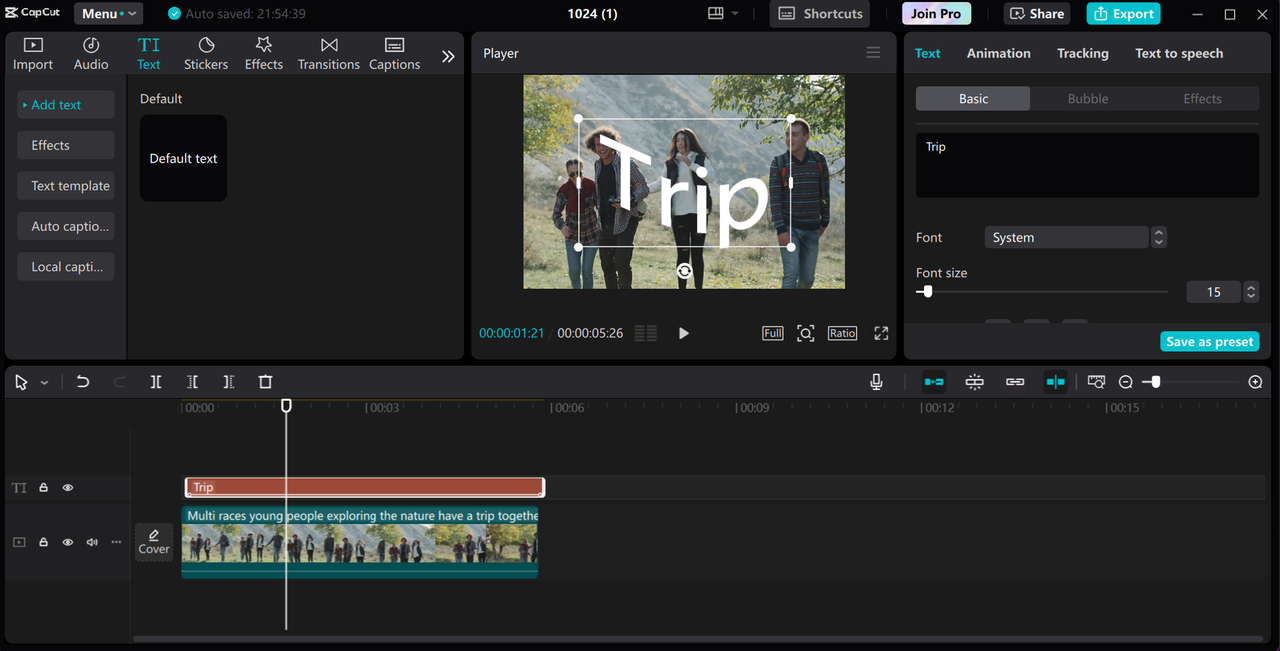Hide the text track with eye icon

click(68, 488)
